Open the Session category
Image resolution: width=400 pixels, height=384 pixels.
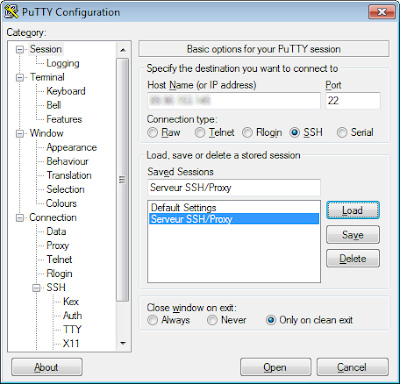coord(46,49)
